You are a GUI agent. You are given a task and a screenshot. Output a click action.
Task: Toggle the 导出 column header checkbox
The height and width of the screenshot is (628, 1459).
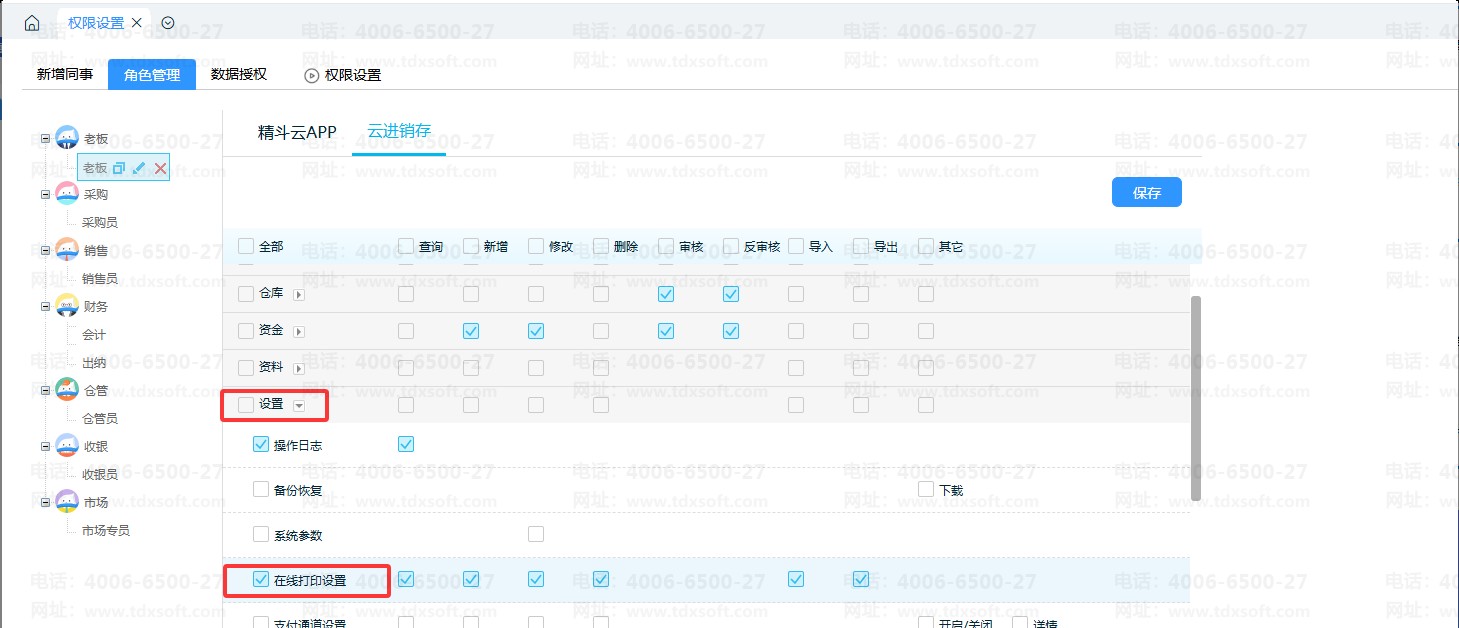click(x=861, y=246)
